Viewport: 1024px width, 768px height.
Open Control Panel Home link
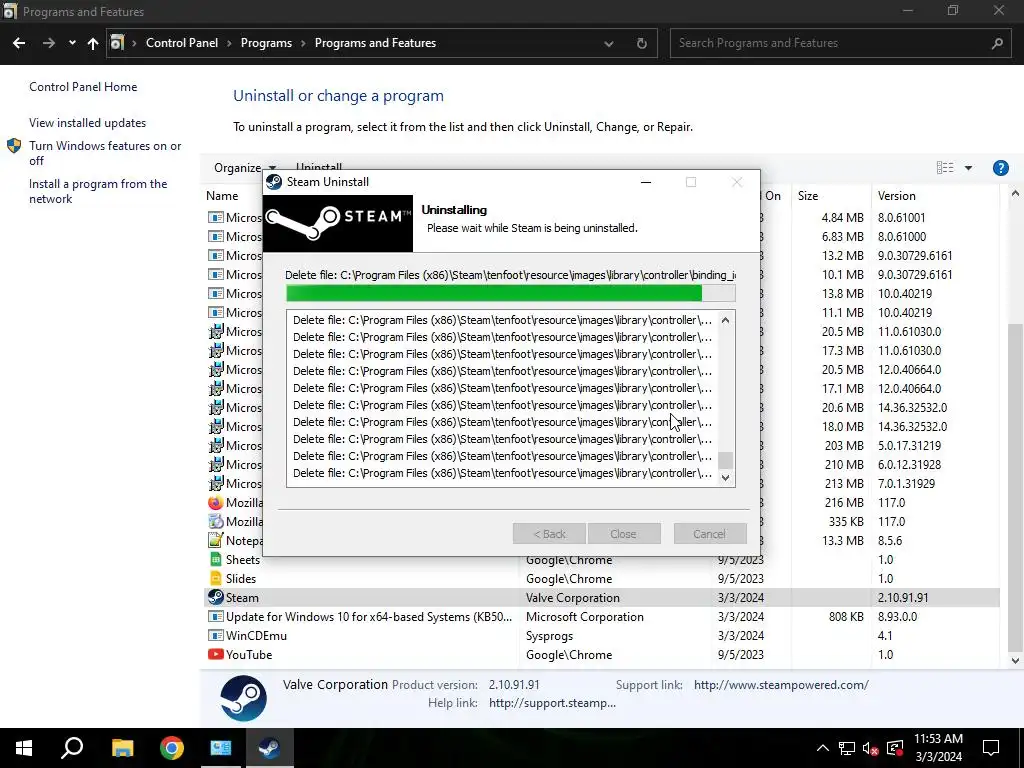(x=83, y=87)
